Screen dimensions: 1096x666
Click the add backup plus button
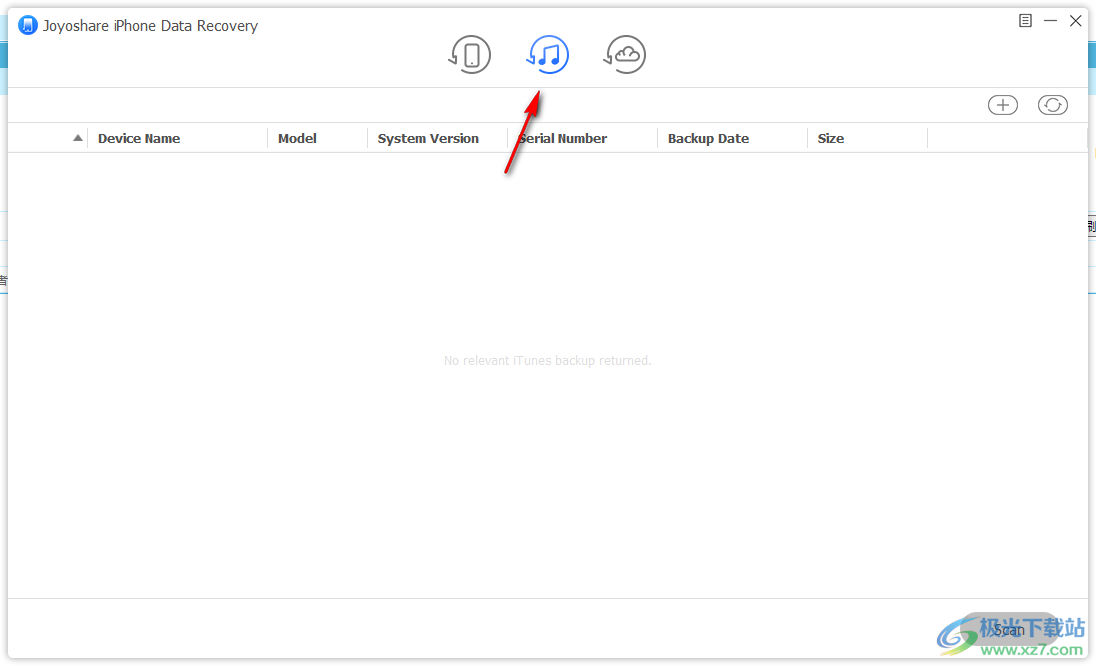click(x=1002, y=105)
